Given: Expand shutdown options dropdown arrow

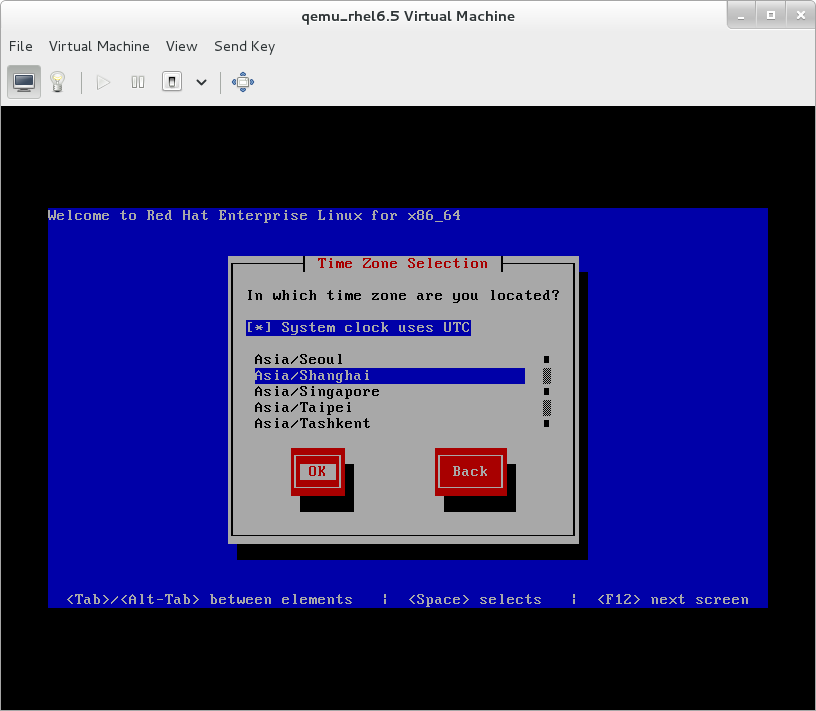Looking at the screenshot, I should [x=201, y=82].
